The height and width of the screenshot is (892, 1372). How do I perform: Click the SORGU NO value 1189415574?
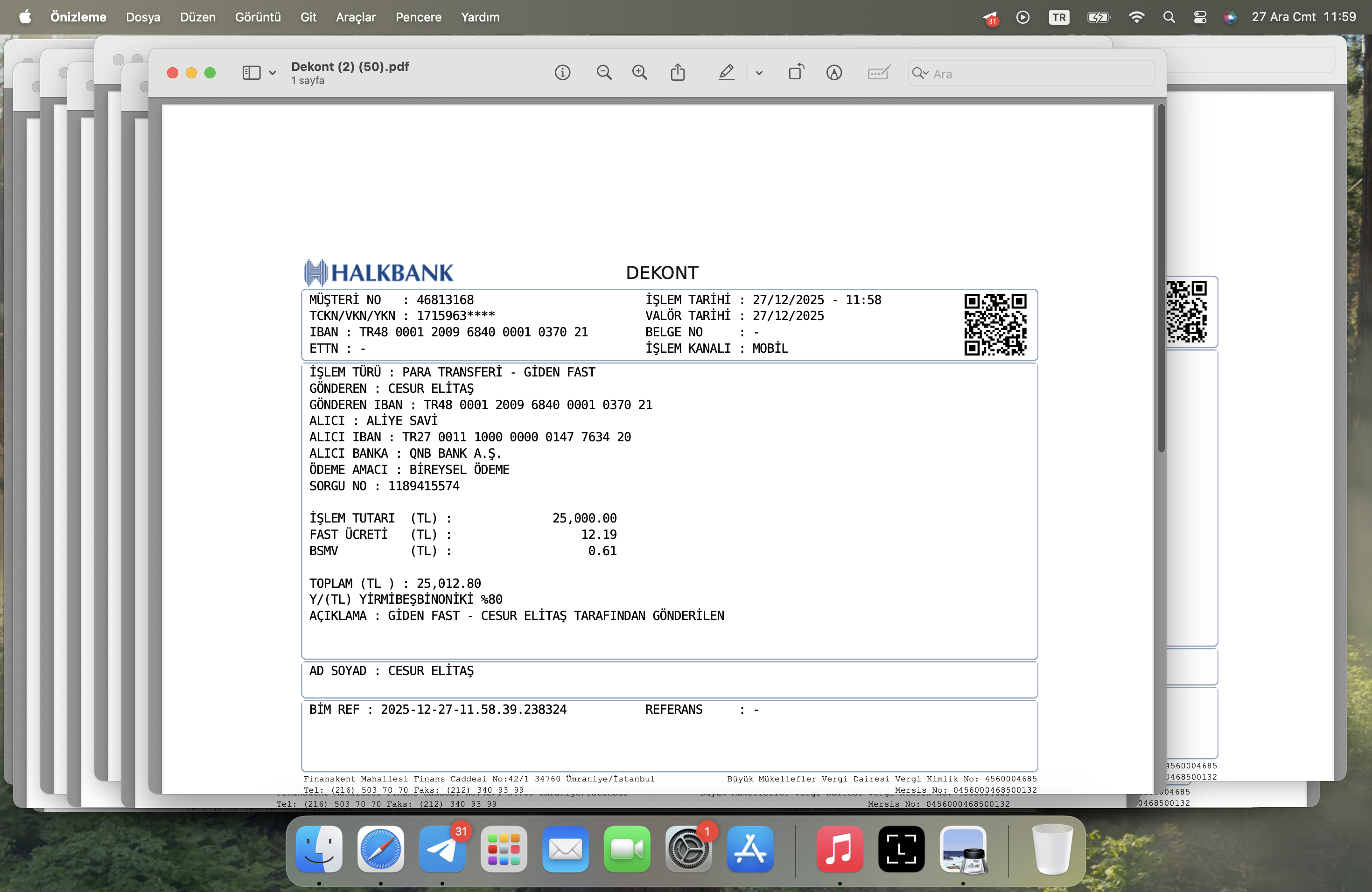tap(424, 486)
